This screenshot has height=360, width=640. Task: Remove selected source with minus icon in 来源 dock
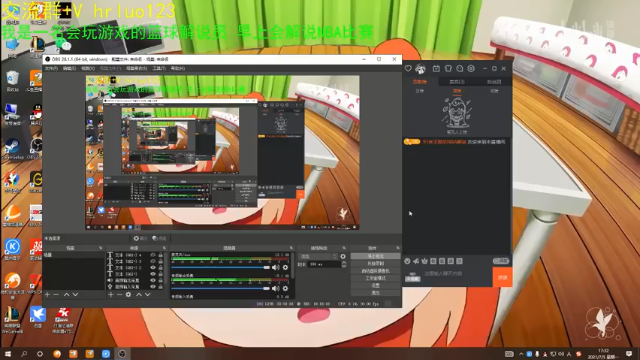tap(120, 294)
